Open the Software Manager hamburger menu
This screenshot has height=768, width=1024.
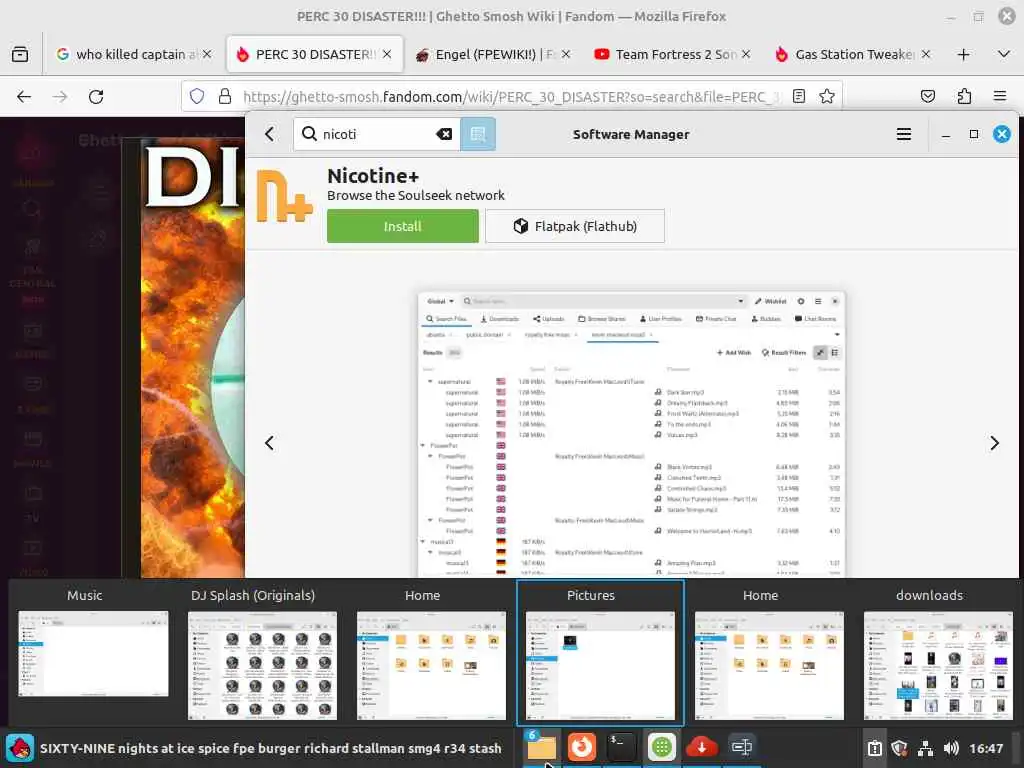(x=903, y=135)
